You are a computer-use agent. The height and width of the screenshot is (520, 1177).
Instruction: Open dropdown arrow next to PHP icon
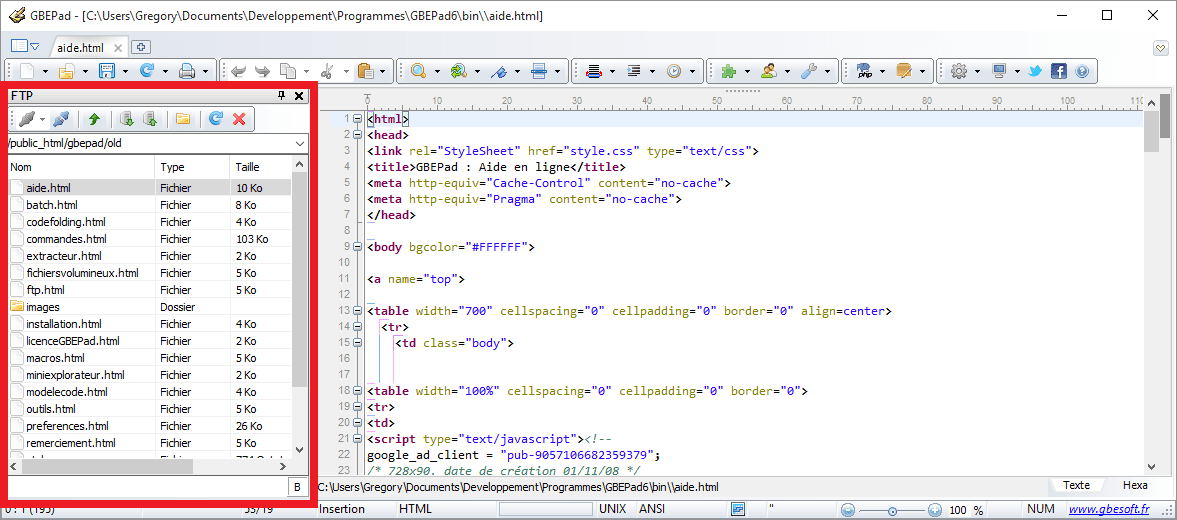(x=881, y=71)
